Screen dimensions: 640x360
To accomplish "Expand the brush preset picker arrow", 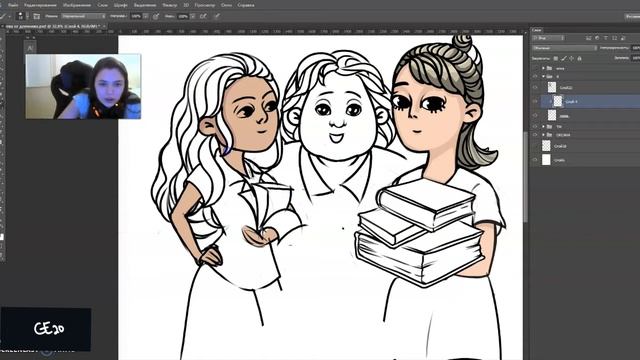I will tap(27, 16).
